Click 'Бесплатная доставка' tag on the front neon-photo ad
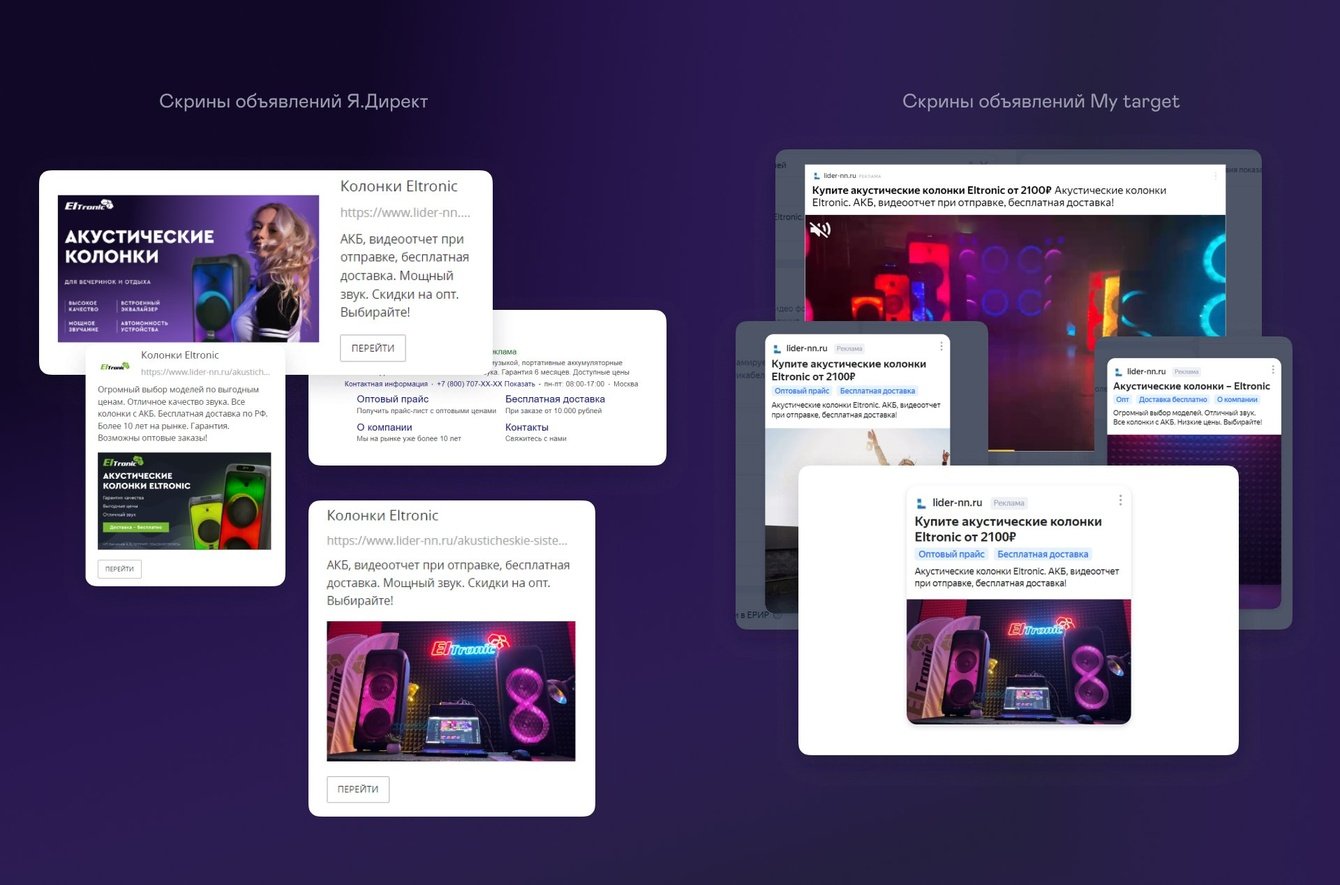Screen dimensions: 1340x885 (1043, 554)
